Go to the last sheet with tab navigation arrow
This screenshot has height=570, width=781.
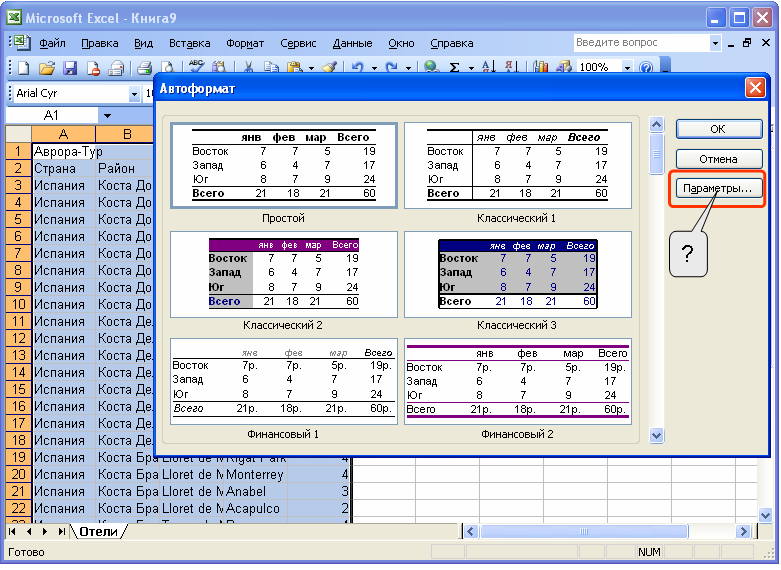point(61,531)
